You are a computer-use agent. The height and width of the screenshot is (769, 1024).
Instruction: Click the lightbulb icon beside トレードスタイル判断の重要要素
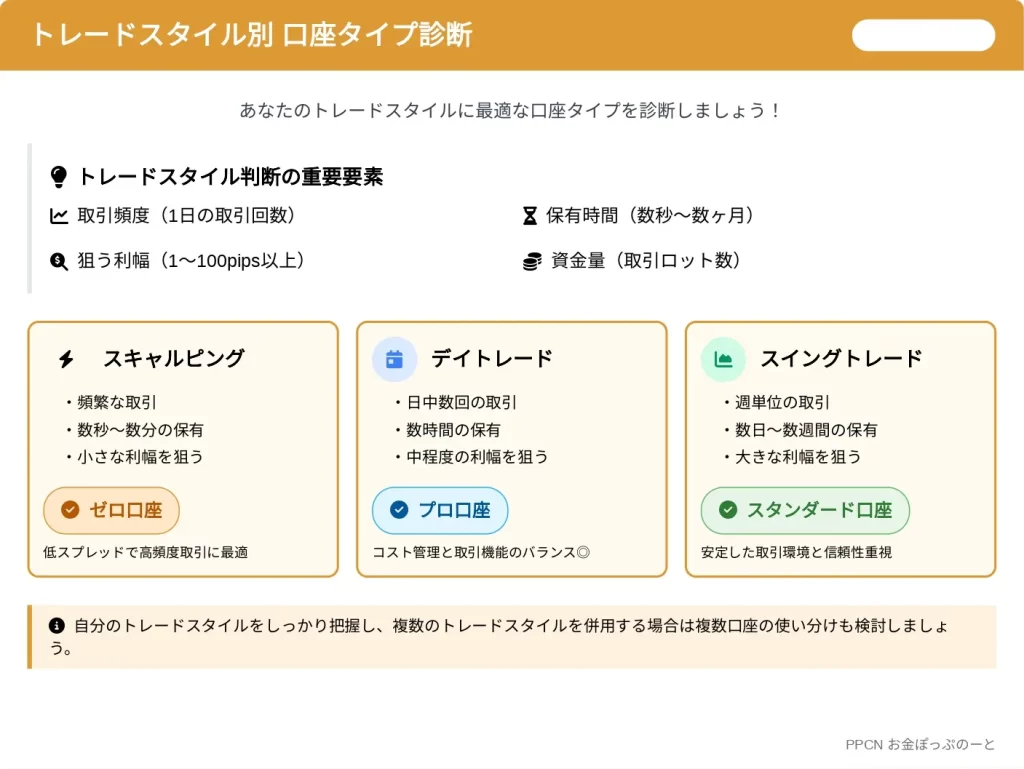tap(59, 176)
